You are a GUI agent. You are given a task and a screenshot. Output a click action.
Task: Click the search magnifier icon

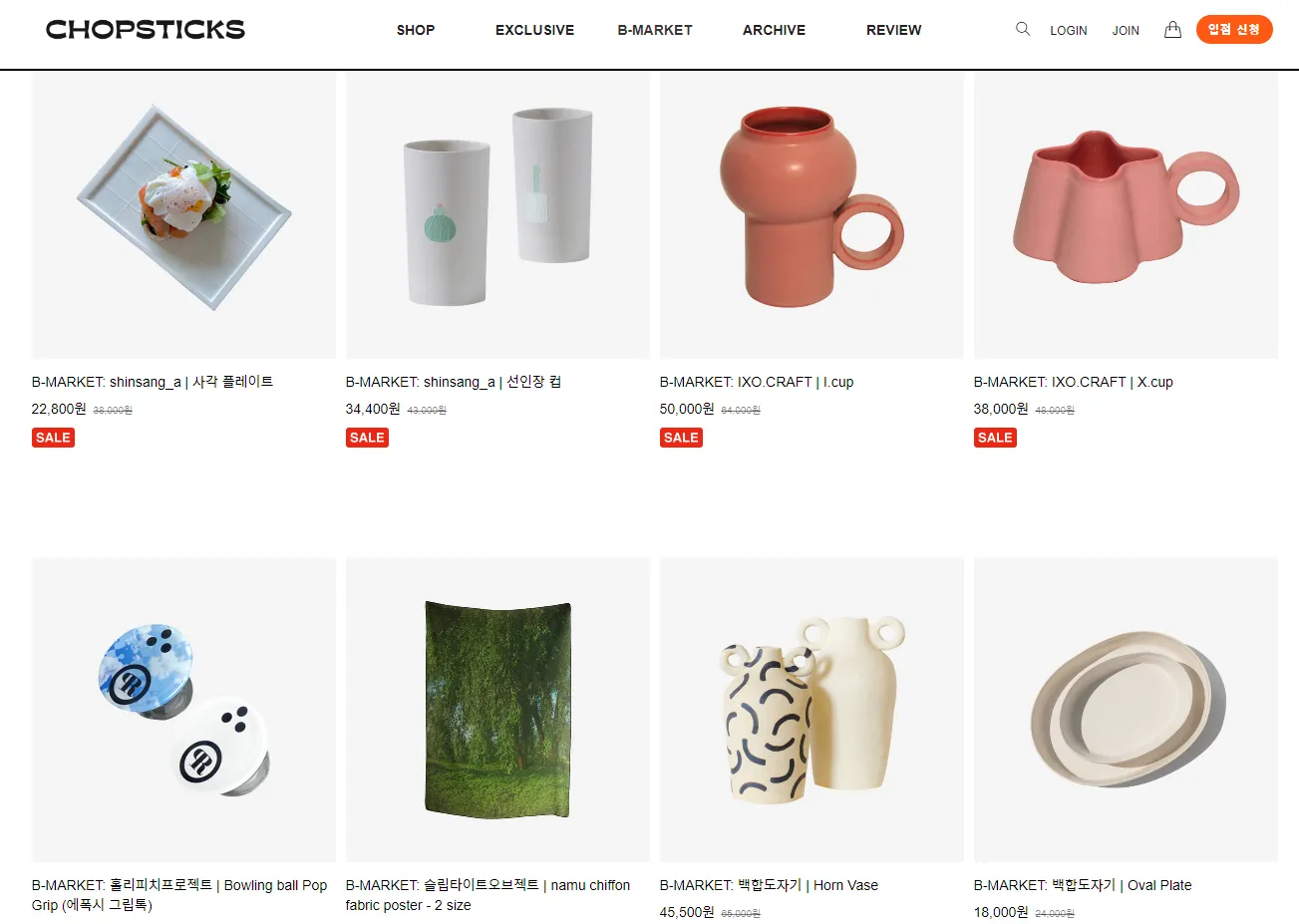(1022, 30)
